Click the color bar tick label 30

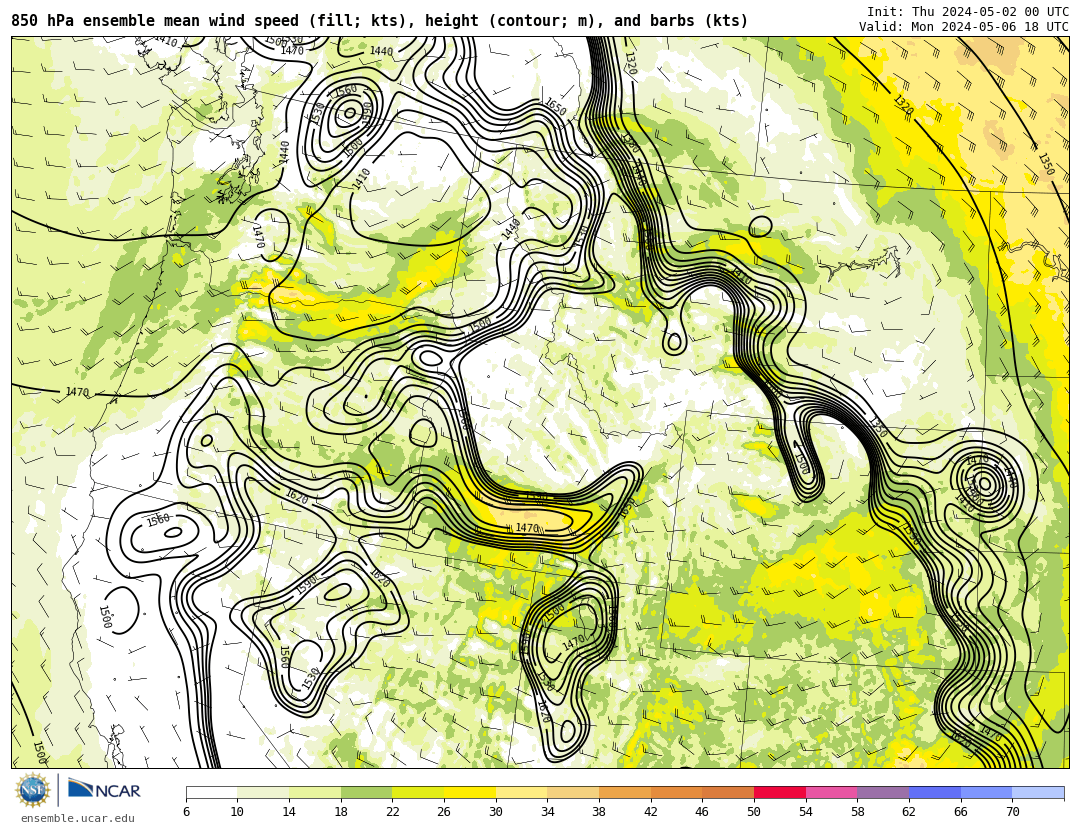(495, 812)
